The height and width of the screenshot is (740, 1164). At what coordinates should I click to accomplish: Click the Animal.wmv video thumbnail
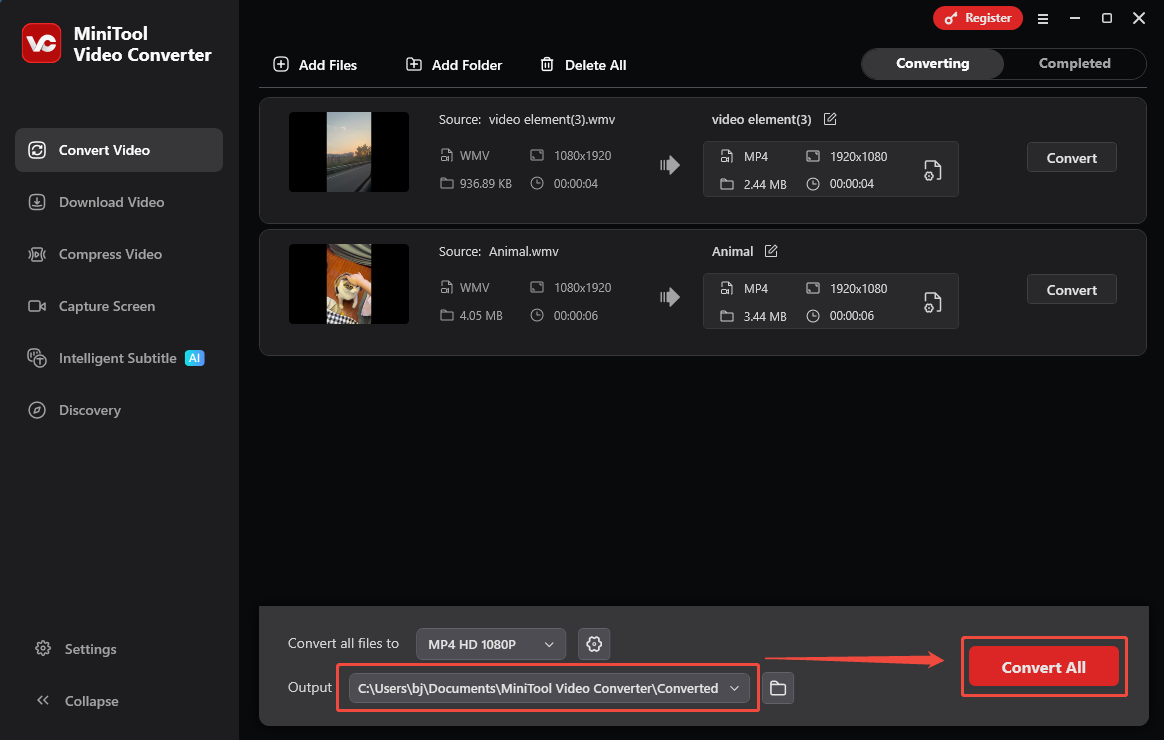click(348, 284)
